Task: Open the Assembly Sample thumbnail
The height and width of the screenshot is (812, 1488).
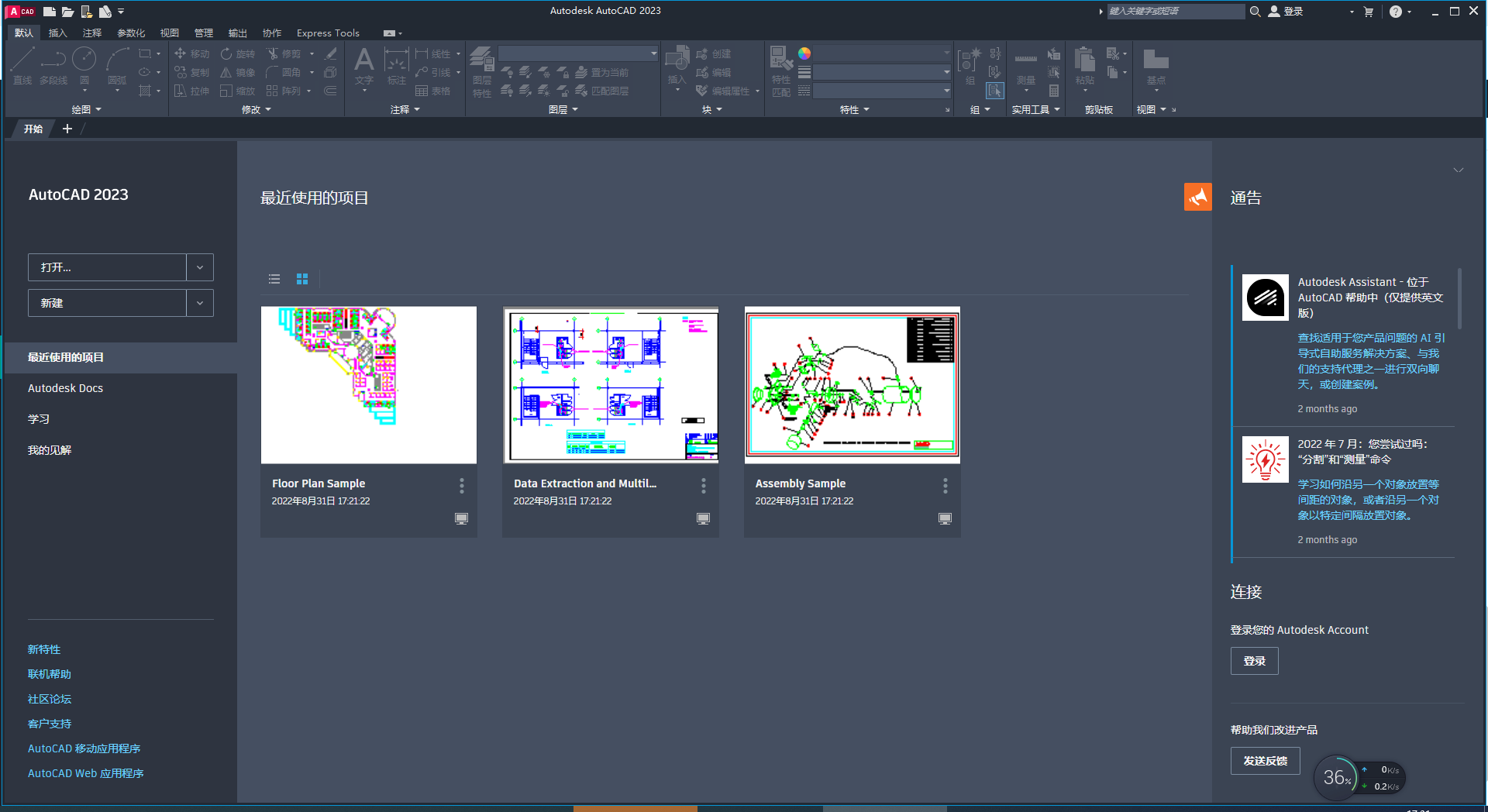Action: (852, 385)
